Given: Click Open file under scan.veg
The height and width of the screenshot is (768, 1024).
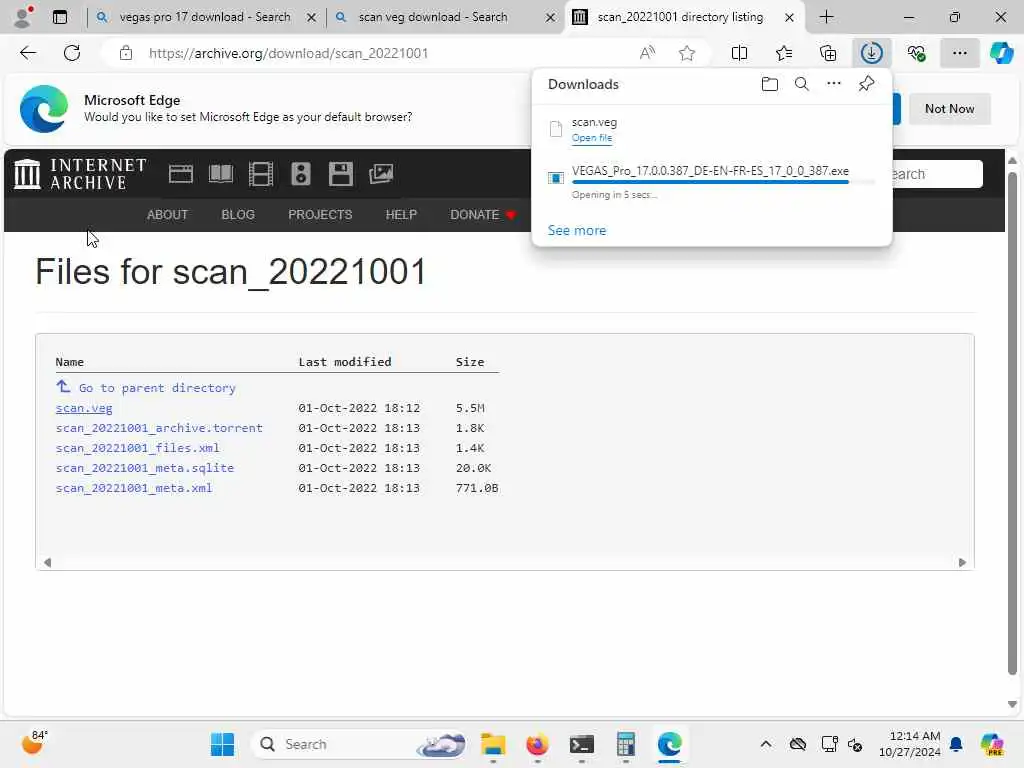Looking at the screenshot, I should tap(592, 138).
